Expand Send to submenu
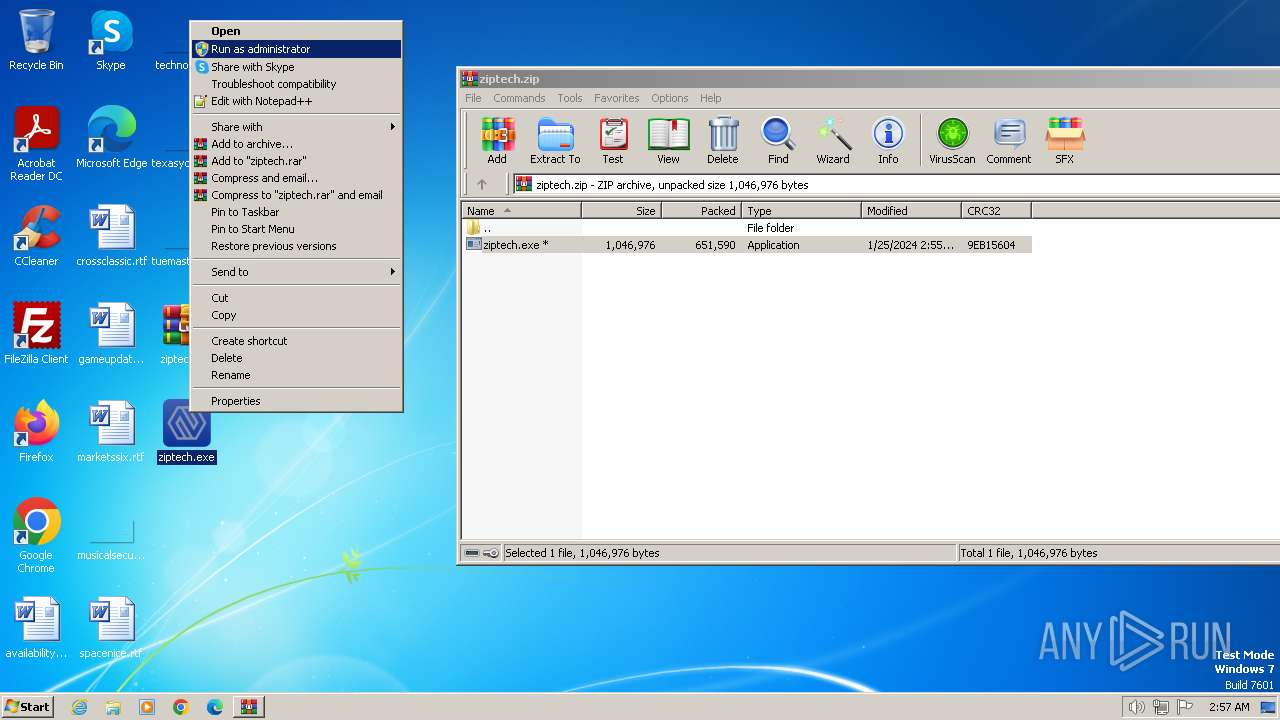Image resolution: width=1280 pixels, height=720 pixels. click(x=297, y=272)
